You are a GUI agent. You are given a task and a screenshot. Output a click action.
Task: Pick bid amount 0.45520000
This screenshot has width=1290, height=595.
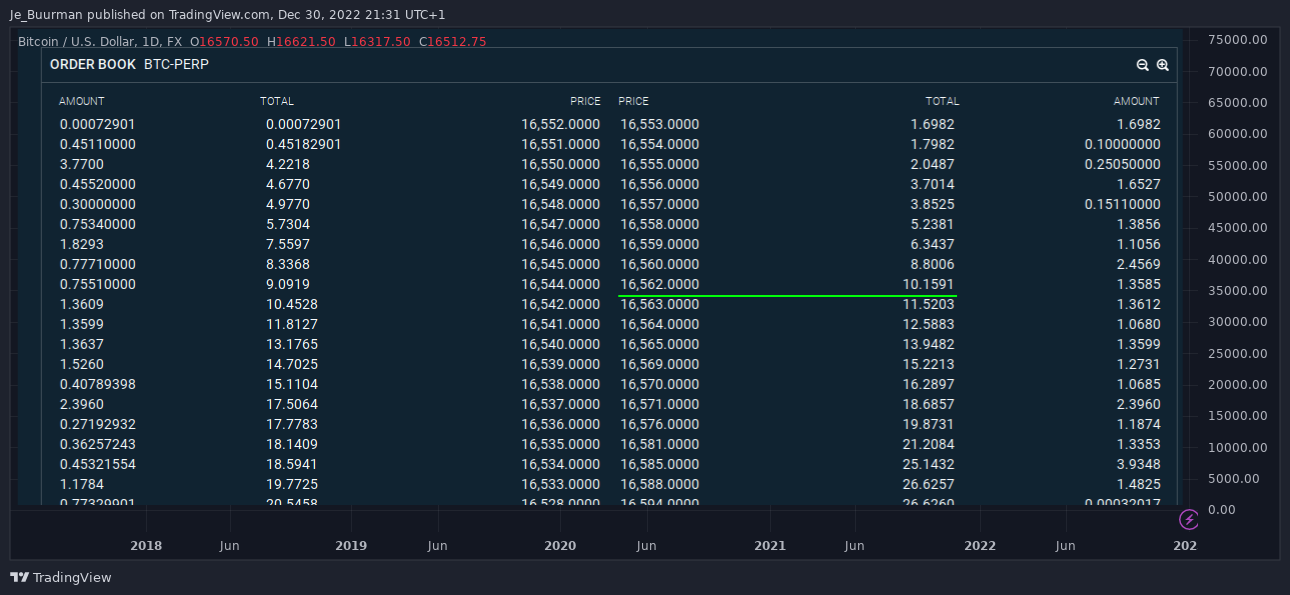(98, 184)
